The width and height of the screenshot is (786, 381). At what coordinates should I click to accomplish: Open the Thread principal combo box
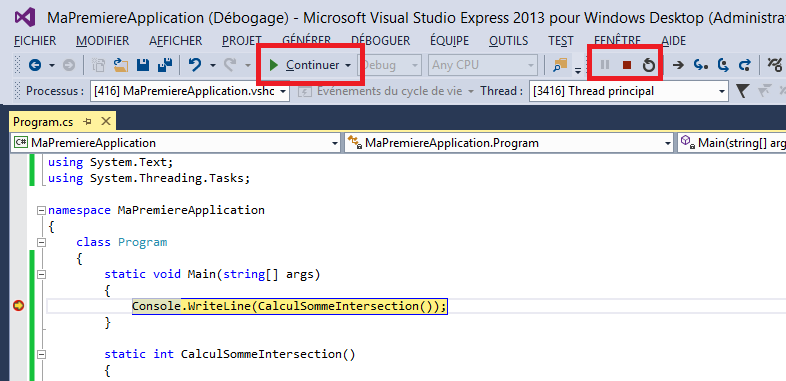[629, 91]
